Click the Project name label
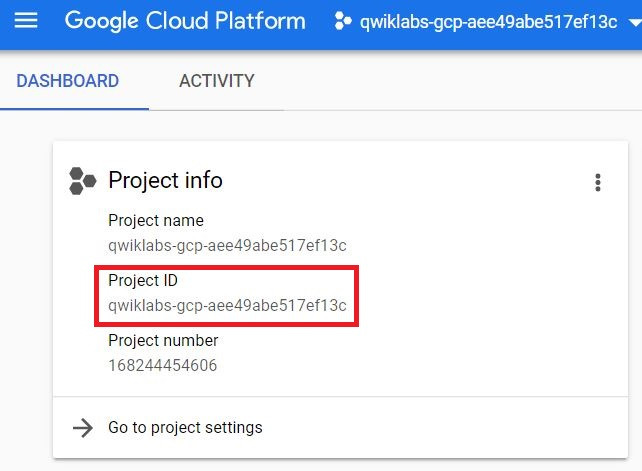This screenshot has width=642, height=471. tap(155, 221)
